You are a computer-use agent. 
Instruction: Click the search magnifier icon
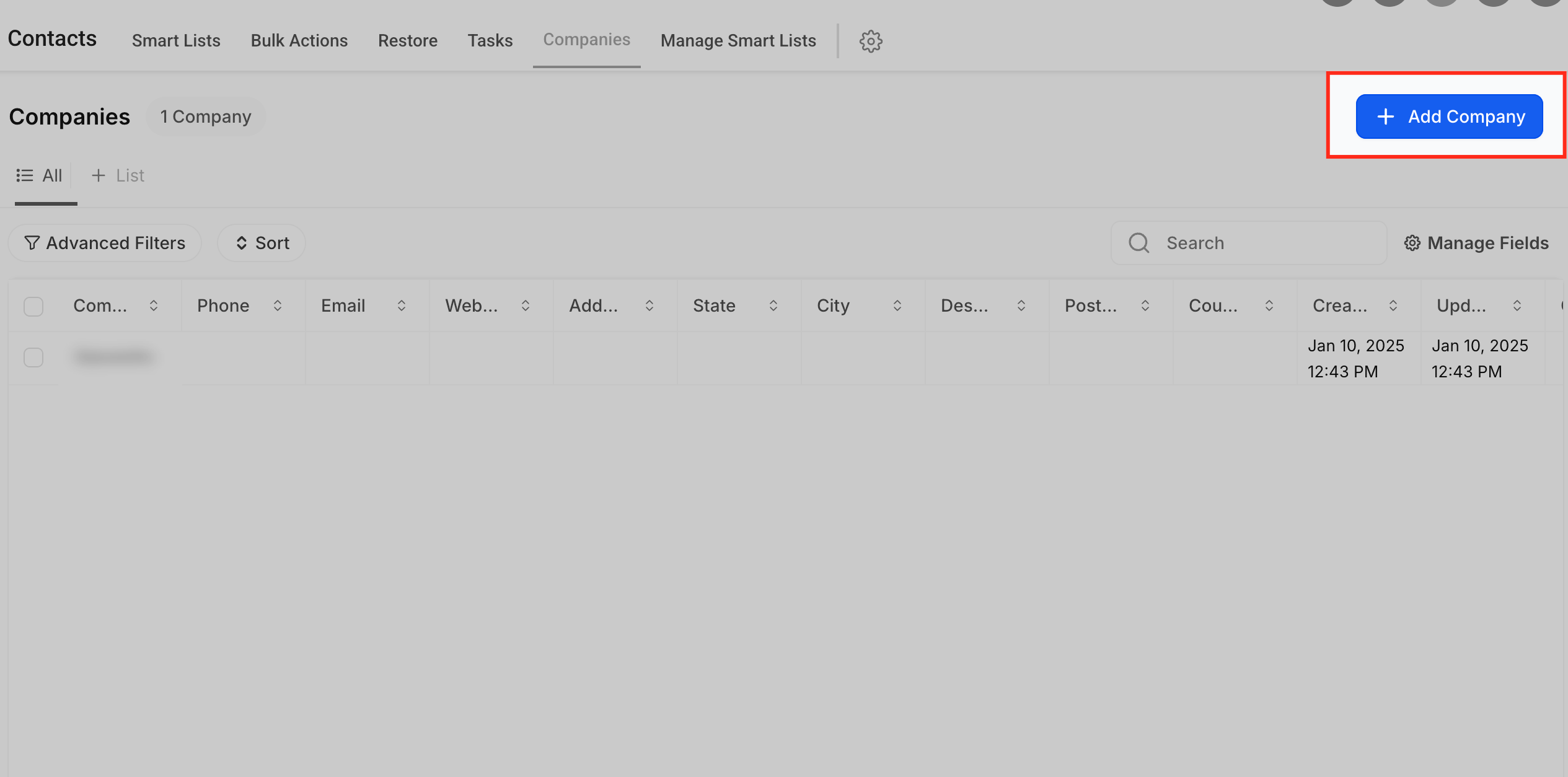(x=1139, y=243)
